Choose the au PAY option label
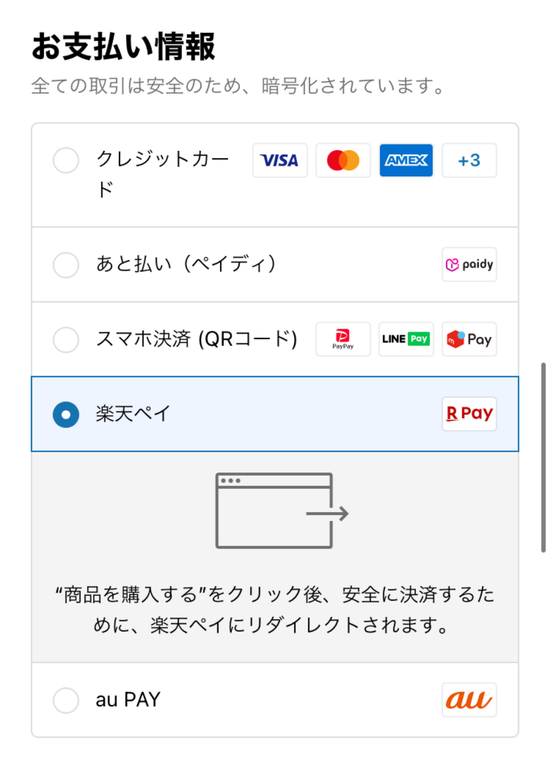Screen dimensions: 550x768 [128, 700]
